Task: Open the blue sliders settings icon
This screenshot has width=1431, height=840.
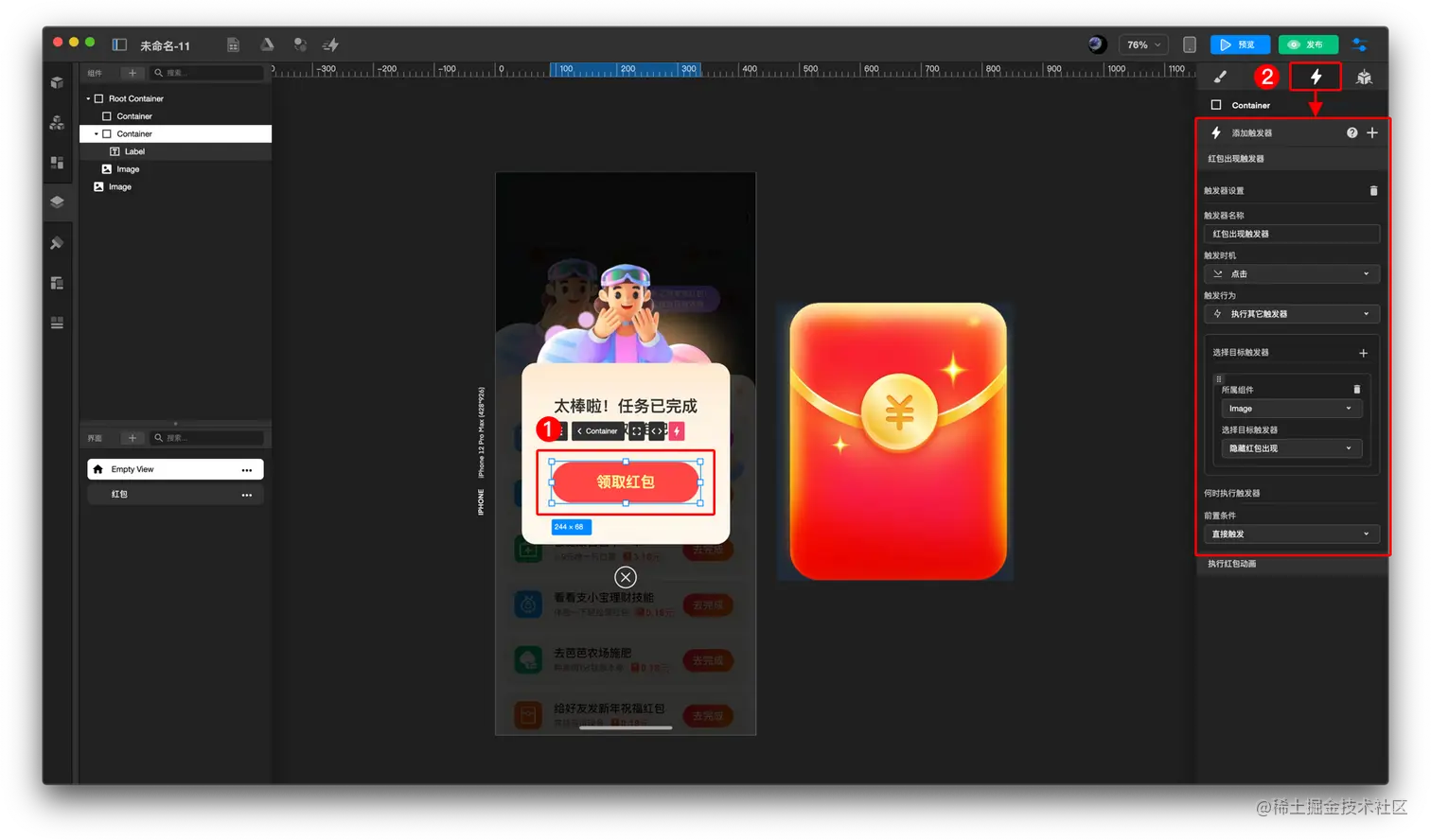Action: click(x=1359, y=44)
